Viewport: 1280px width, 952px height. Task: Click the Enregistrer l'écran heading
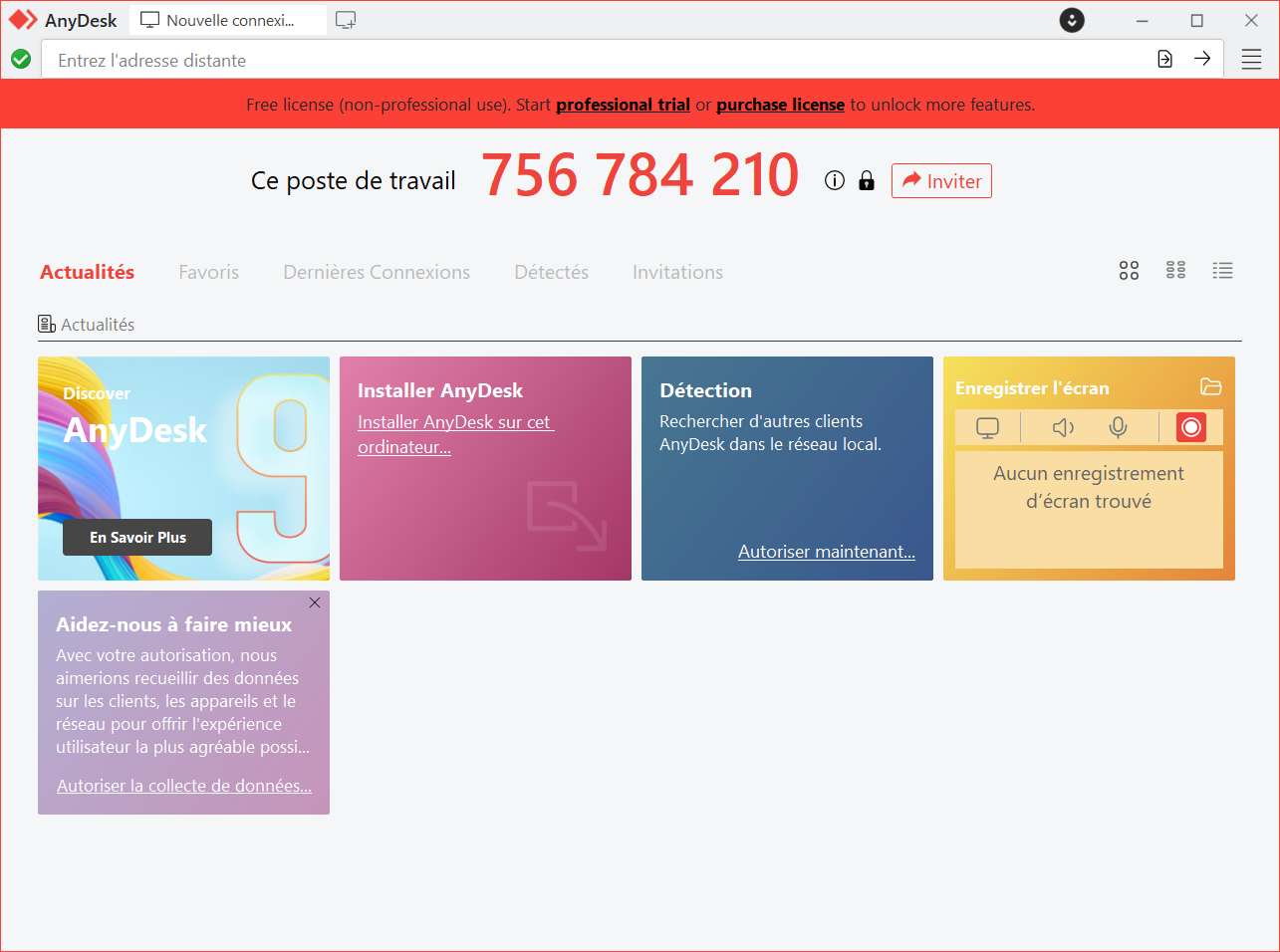point(1032,388)
